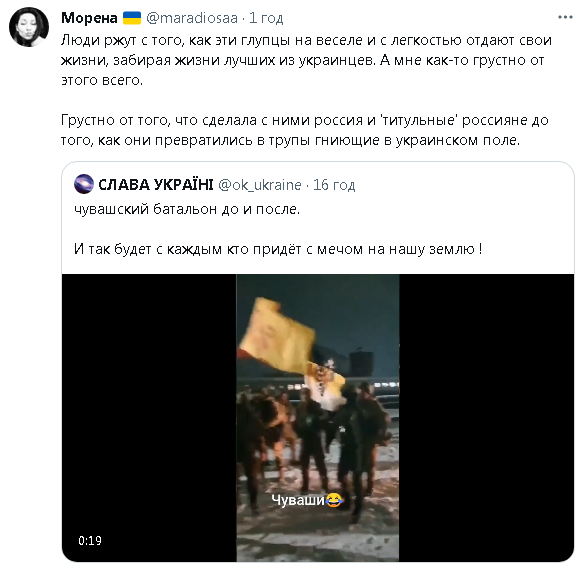This screenshot has height=568, width=580.
Task: Play the embedded video of the flag-waving crowd
Action: pos(318,418)
